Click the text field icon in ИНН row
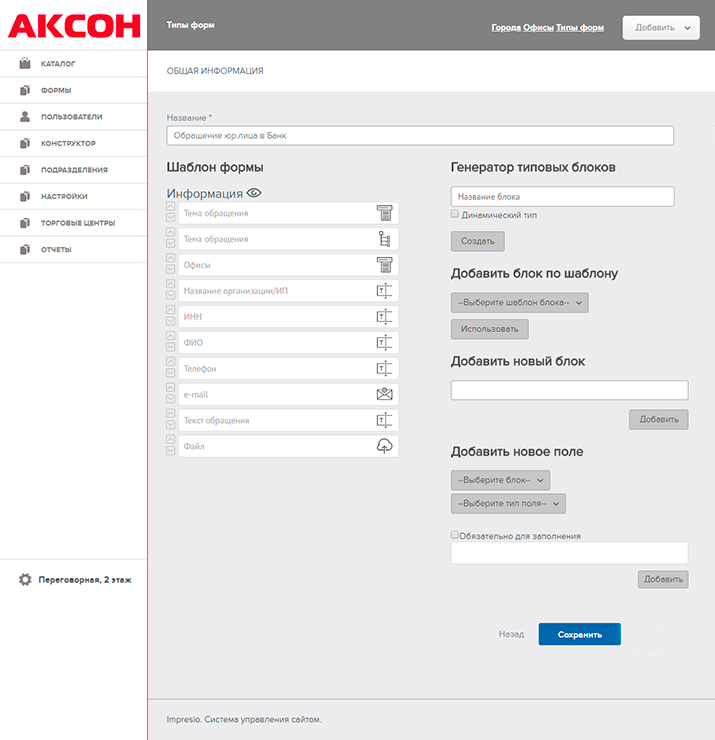 click(385, 317)
